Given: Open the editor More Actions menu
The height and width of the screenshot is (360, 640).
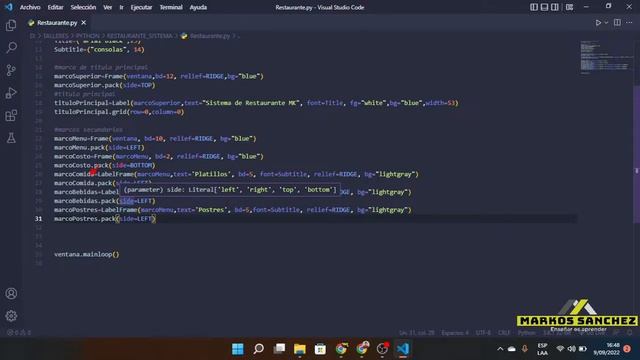Looking at the screenshot, I should click(x=629, y=23).
